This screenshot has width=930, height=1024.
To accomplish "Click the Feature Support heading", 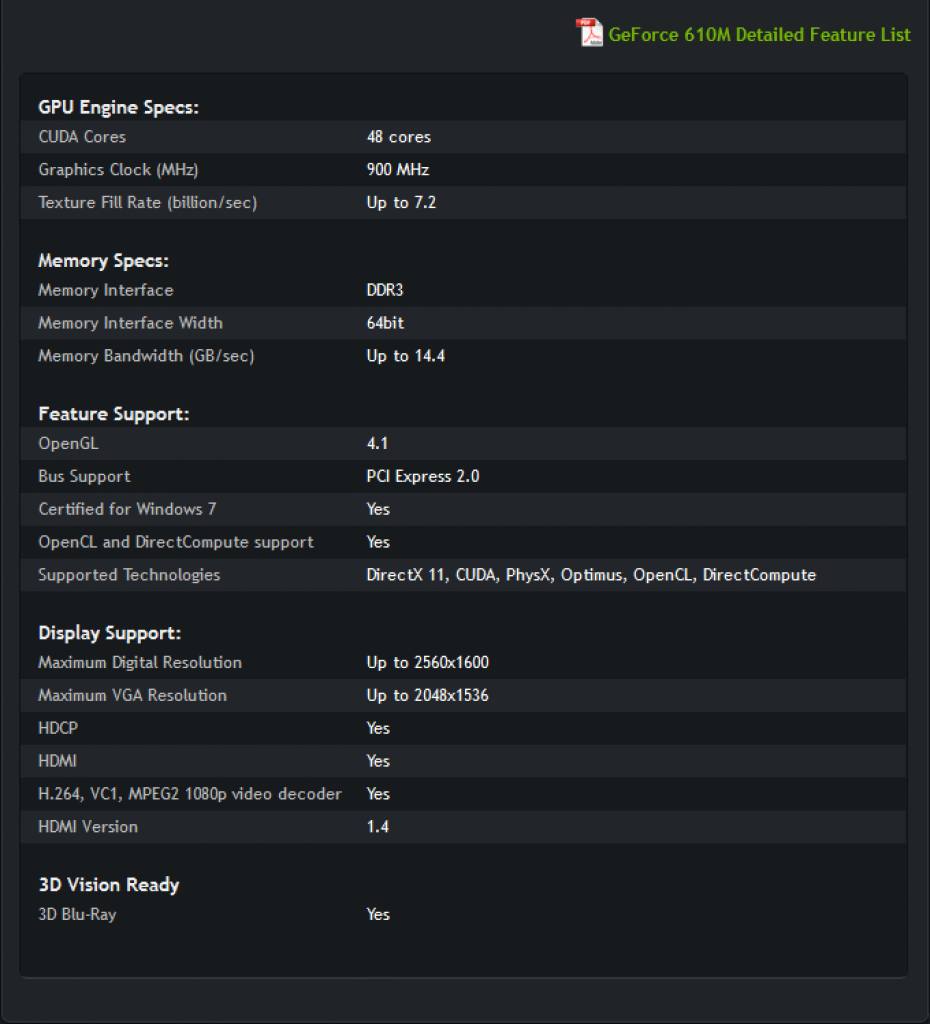I will coord(114,414).
